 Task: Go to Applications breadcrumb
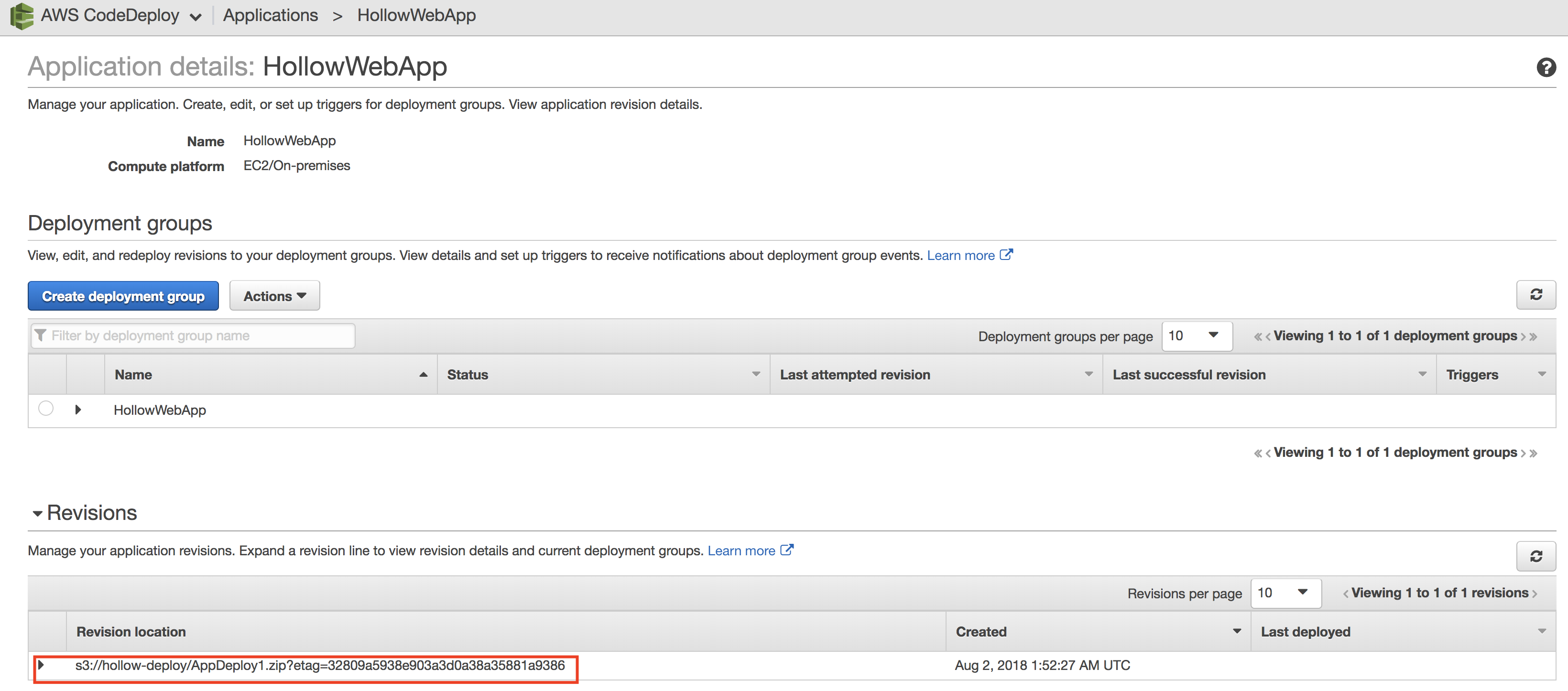click(270, 15)
